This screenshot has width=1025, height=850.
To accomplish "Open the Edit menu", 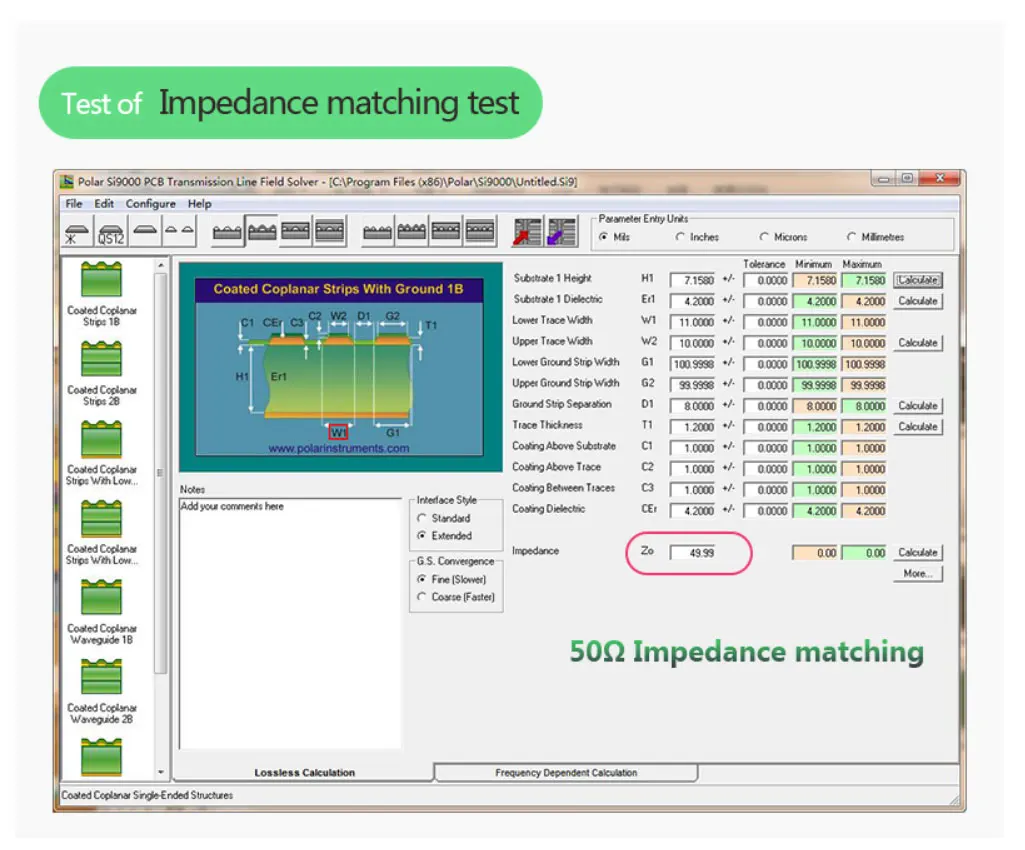I will point(104,203).
